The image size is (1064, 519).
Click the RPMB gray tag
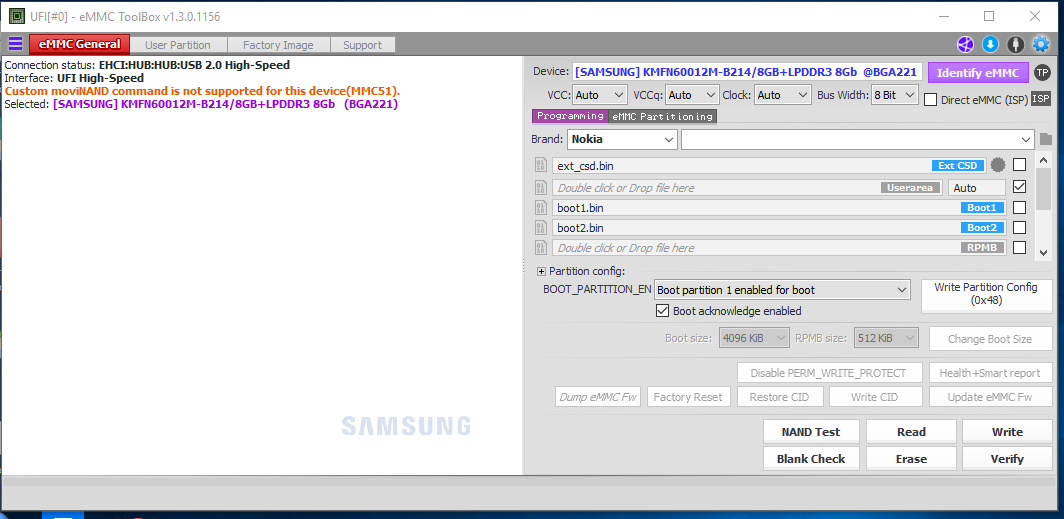click(982, 248)
